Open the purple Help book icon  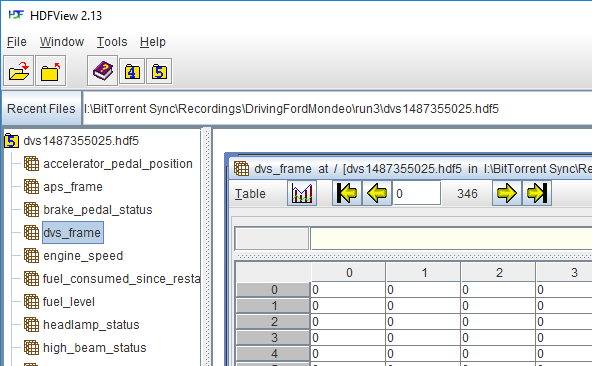pyautogui.click(x=103, y=71)
